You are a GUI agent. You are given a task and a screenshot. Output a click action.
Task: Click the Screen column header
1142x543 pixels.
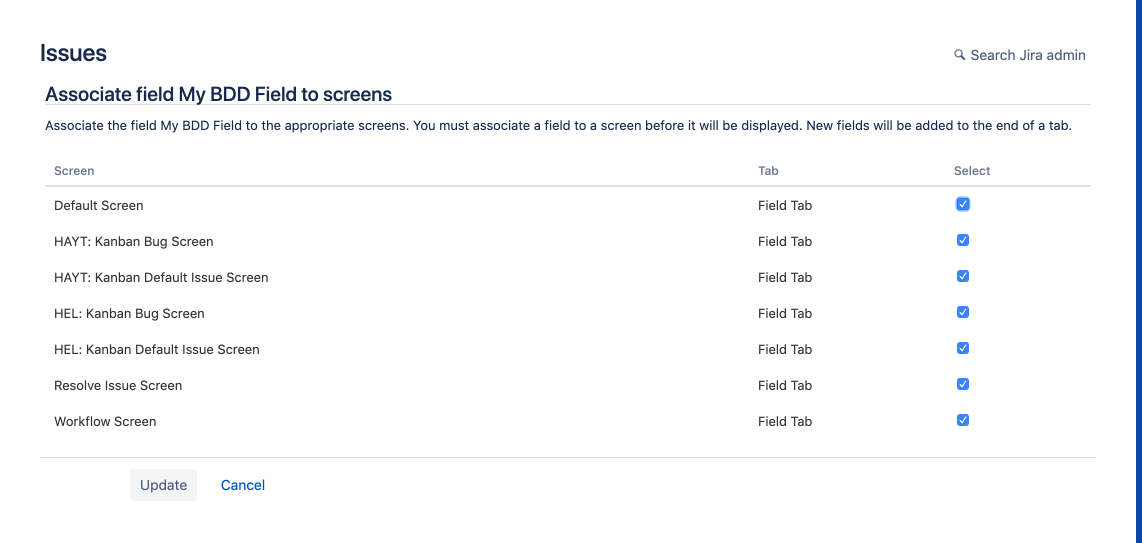tap(74, 171)
